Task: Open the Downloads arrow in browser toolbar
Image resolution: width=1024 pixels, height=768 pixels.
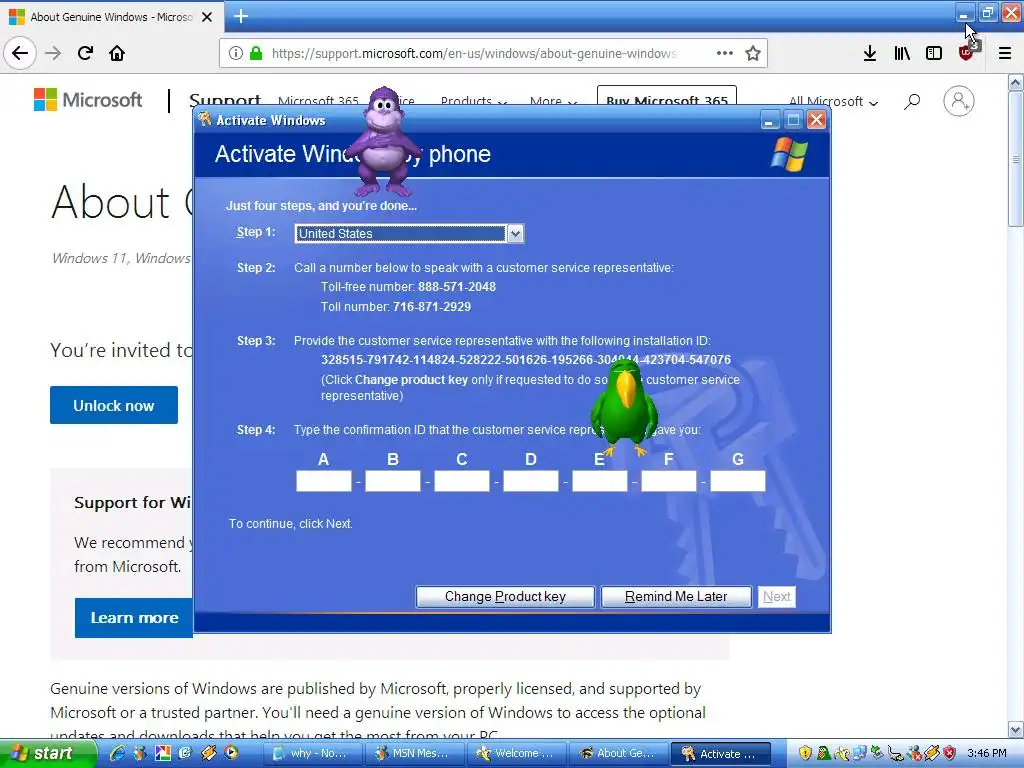Action: pyautogui.click(x=869, y=53)
